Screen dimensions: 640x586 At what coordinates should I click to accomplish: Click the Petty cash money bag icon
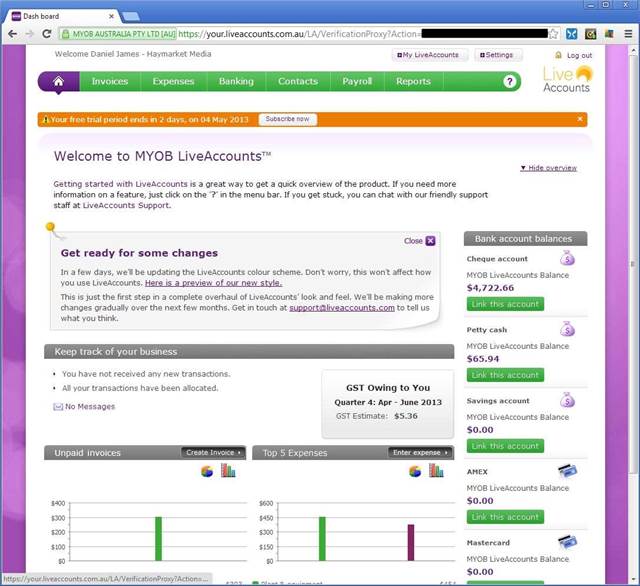click(567, 329)
